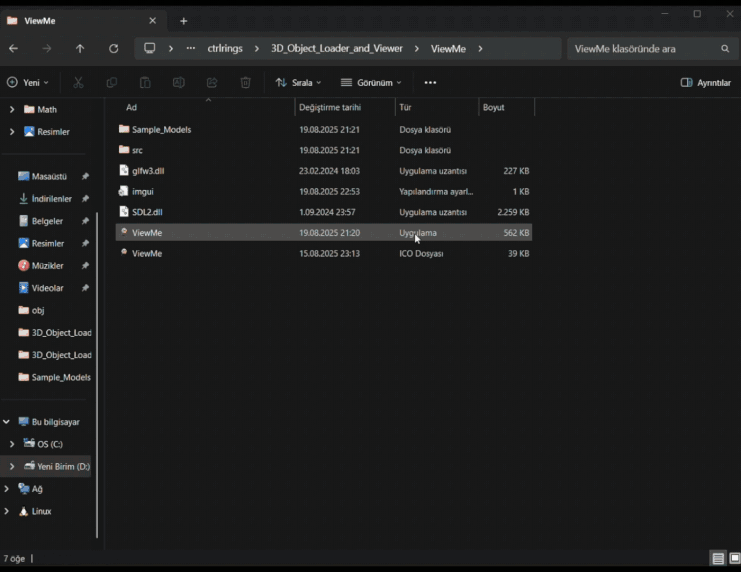The image size is (741, 572).
Task: Select the ViewMe ICO file icon
Action: (124, 253)
